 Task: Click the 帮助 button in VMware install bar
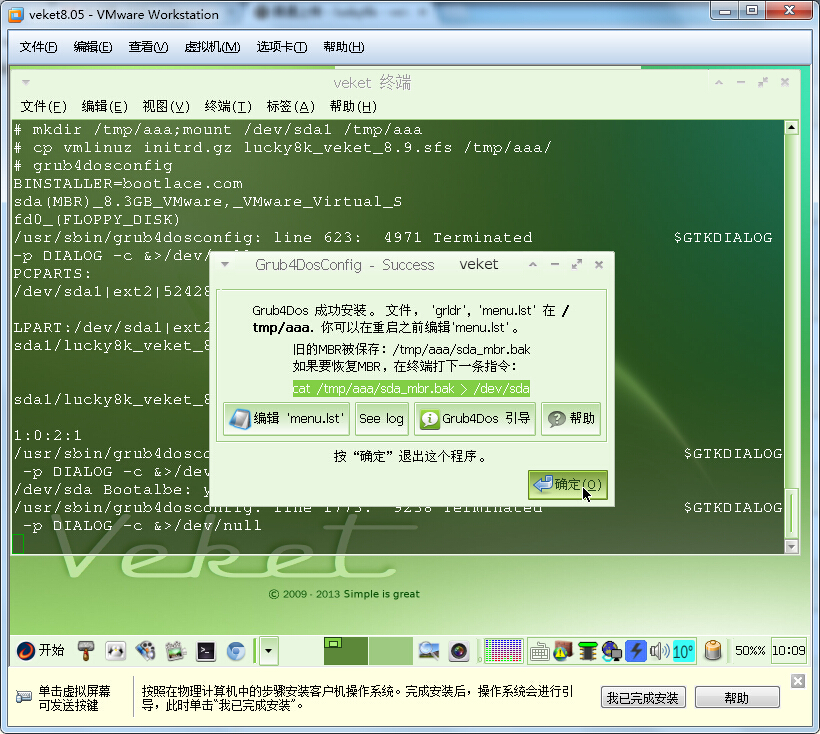[x=737, y=697]
